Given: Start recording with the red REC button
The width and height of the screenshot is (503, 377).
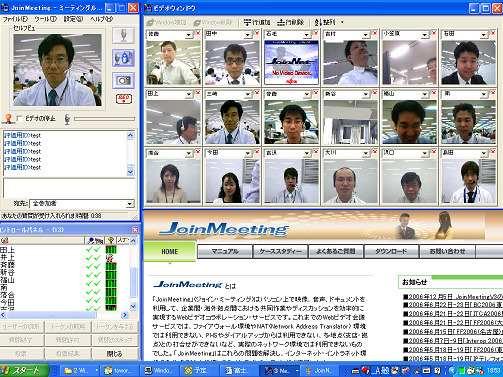Looking at the screenshot, I should coord(124,99).
